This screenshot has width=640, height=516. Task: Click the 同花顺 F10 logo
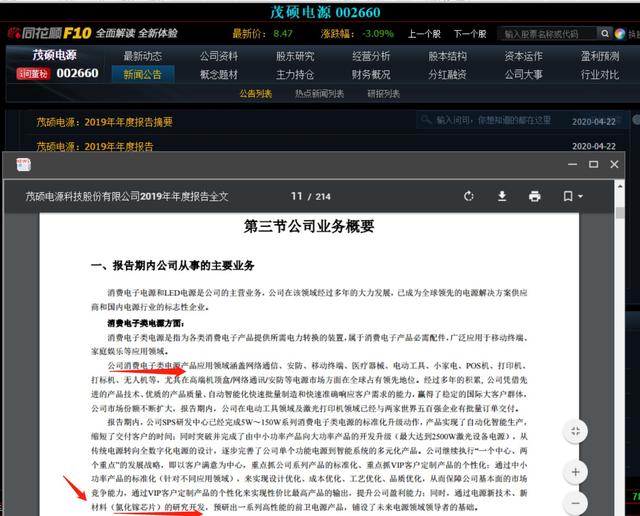(x=50, y=33)
